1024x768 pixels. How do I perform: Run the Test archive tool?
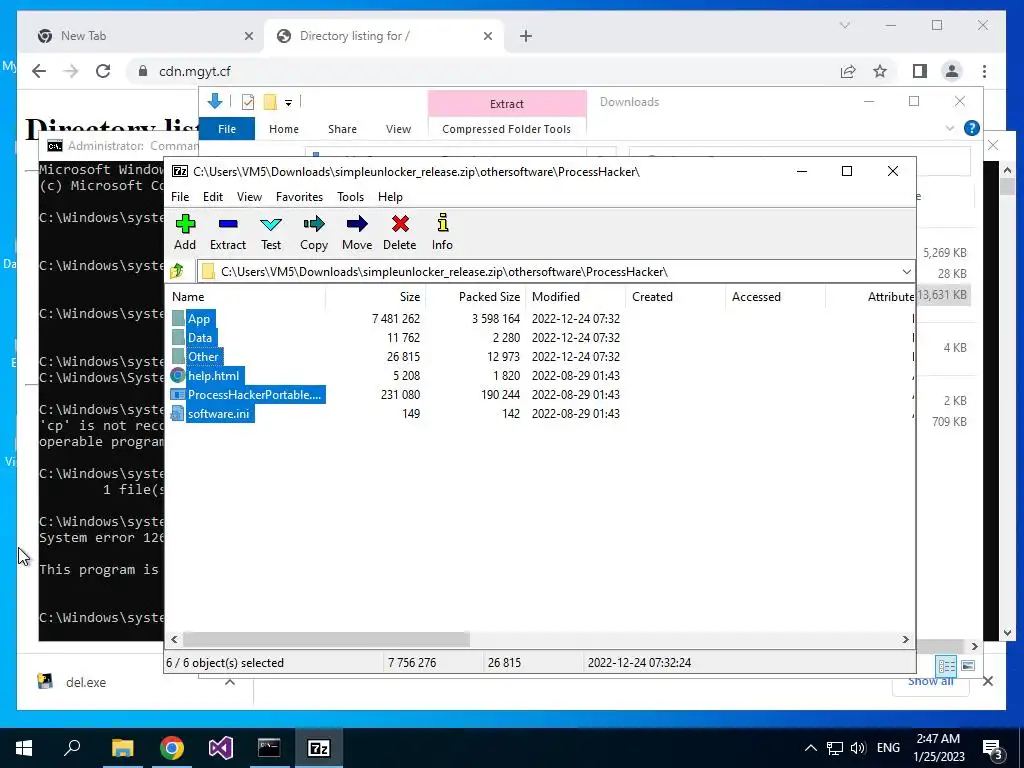point(271,232)
